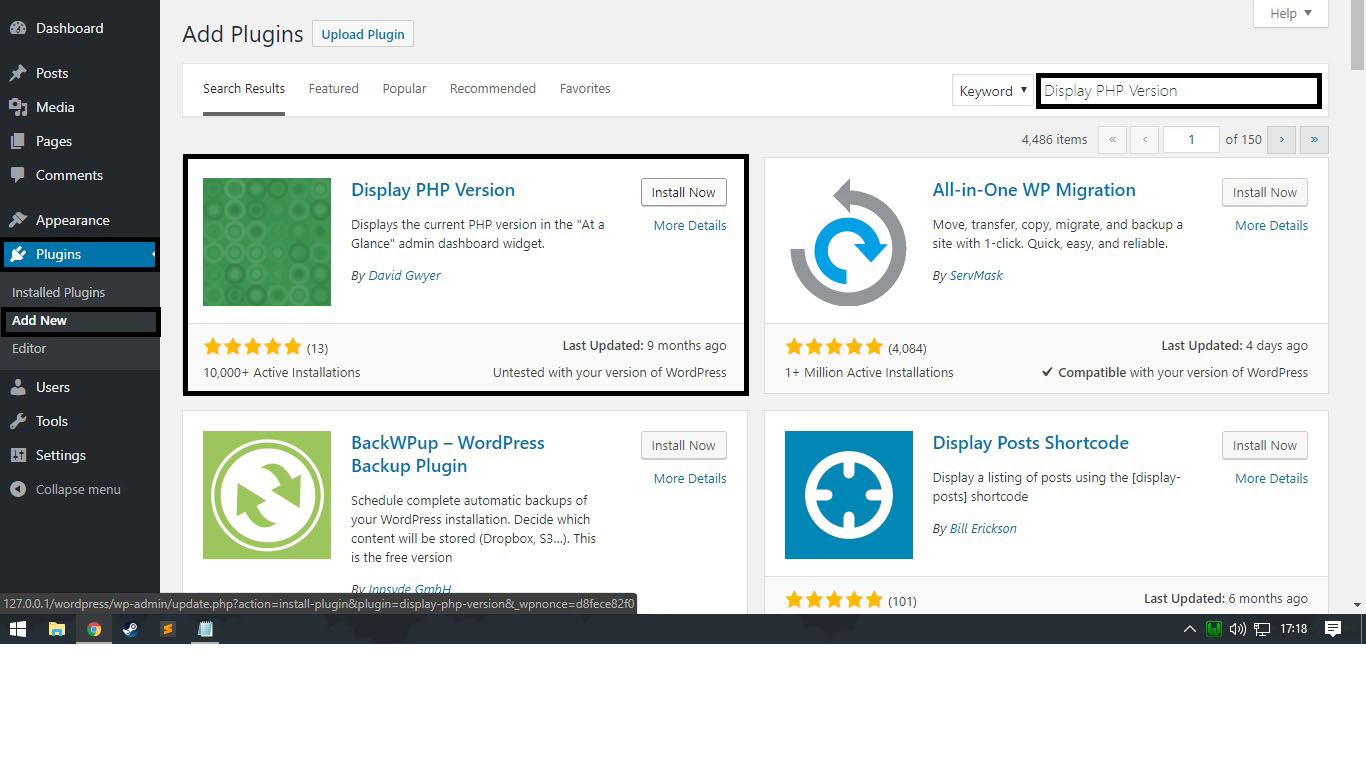Open Installed Plugins submenu item
Viewport: 1366px width, 768px height.
[58, 292]
